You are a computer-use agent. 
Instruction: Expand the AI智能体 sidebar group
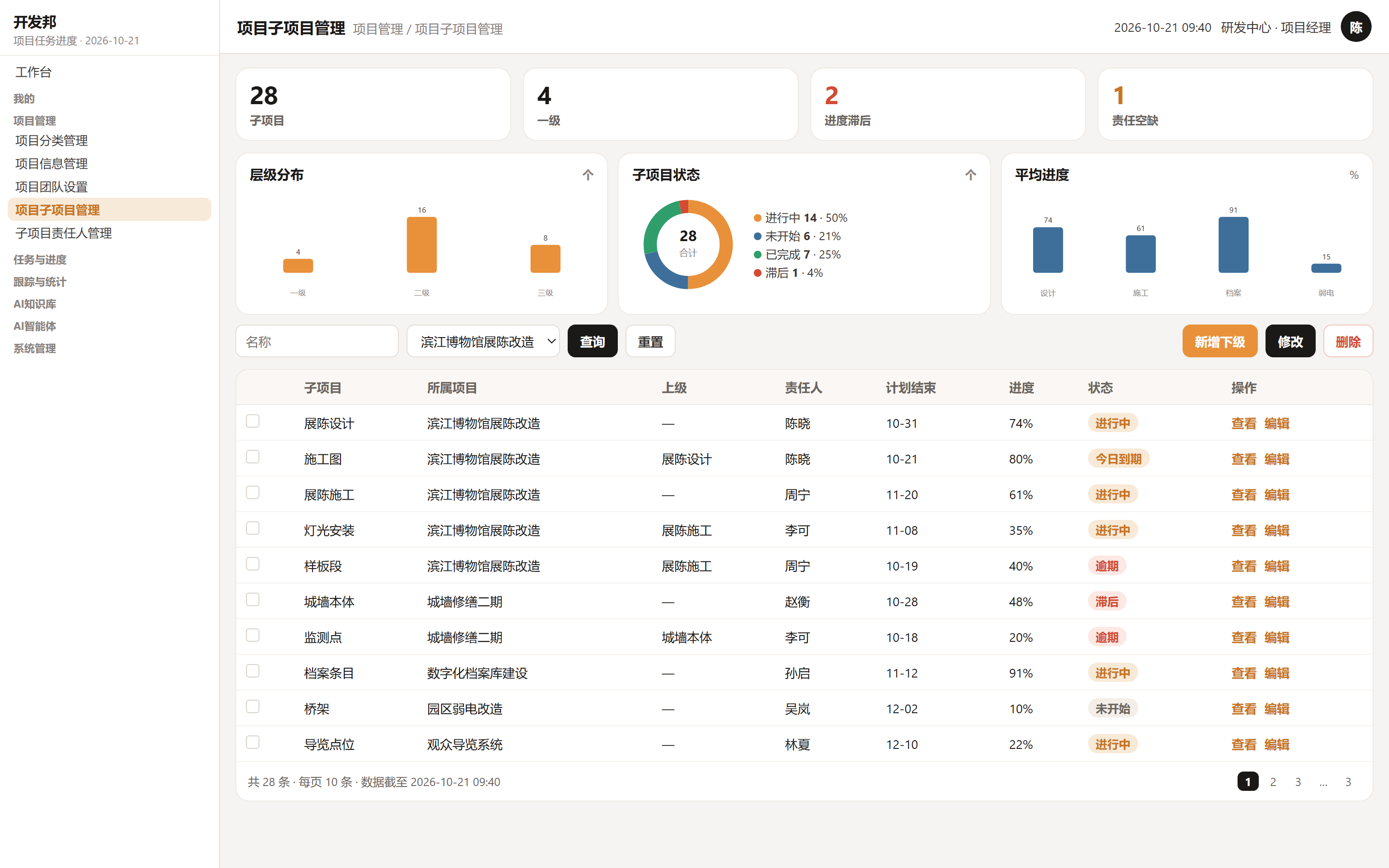coord(34,326)
